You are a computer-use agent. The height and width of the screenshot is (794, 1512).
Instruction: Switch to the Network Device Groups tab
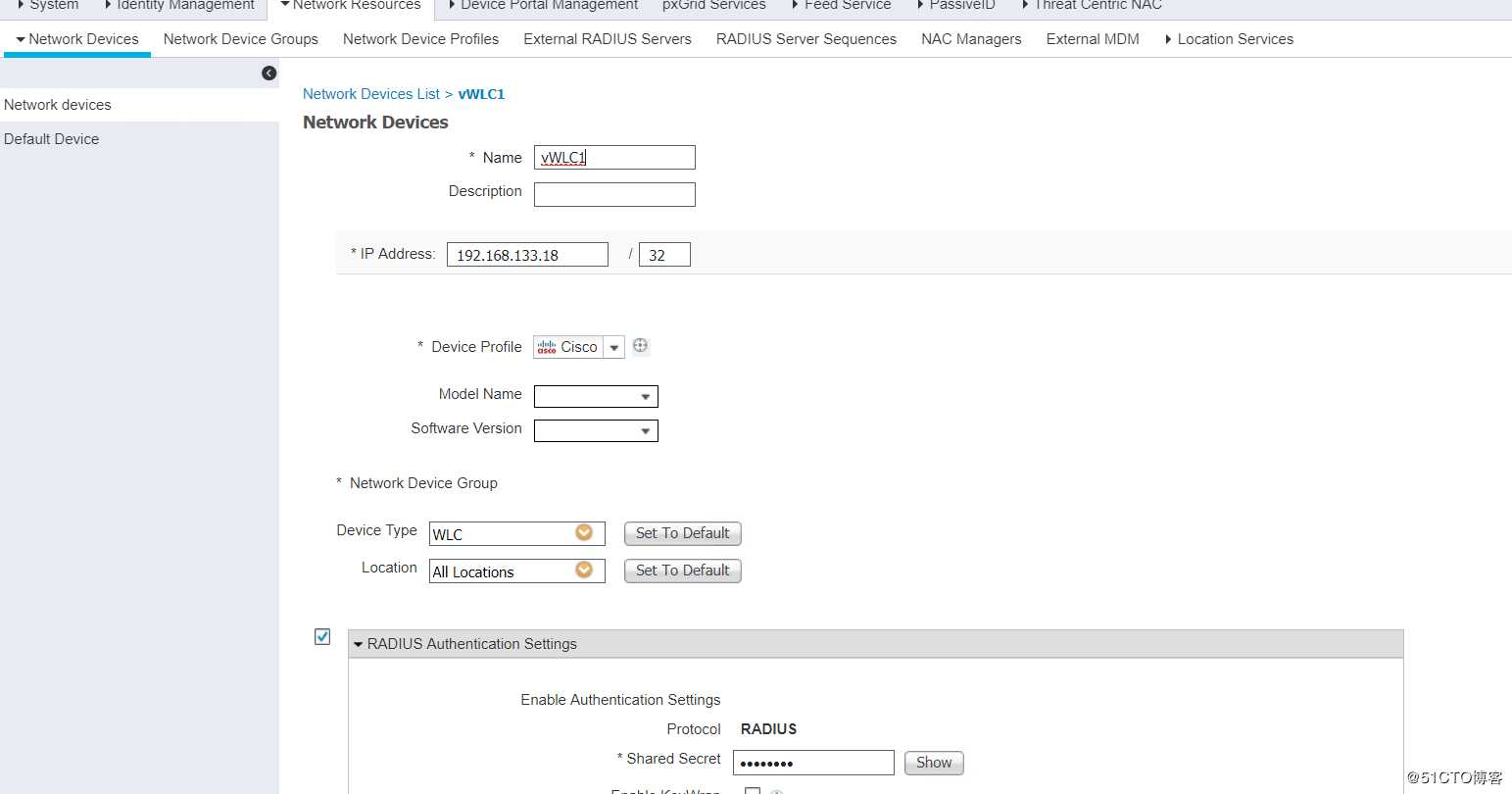tap(241, 39)
